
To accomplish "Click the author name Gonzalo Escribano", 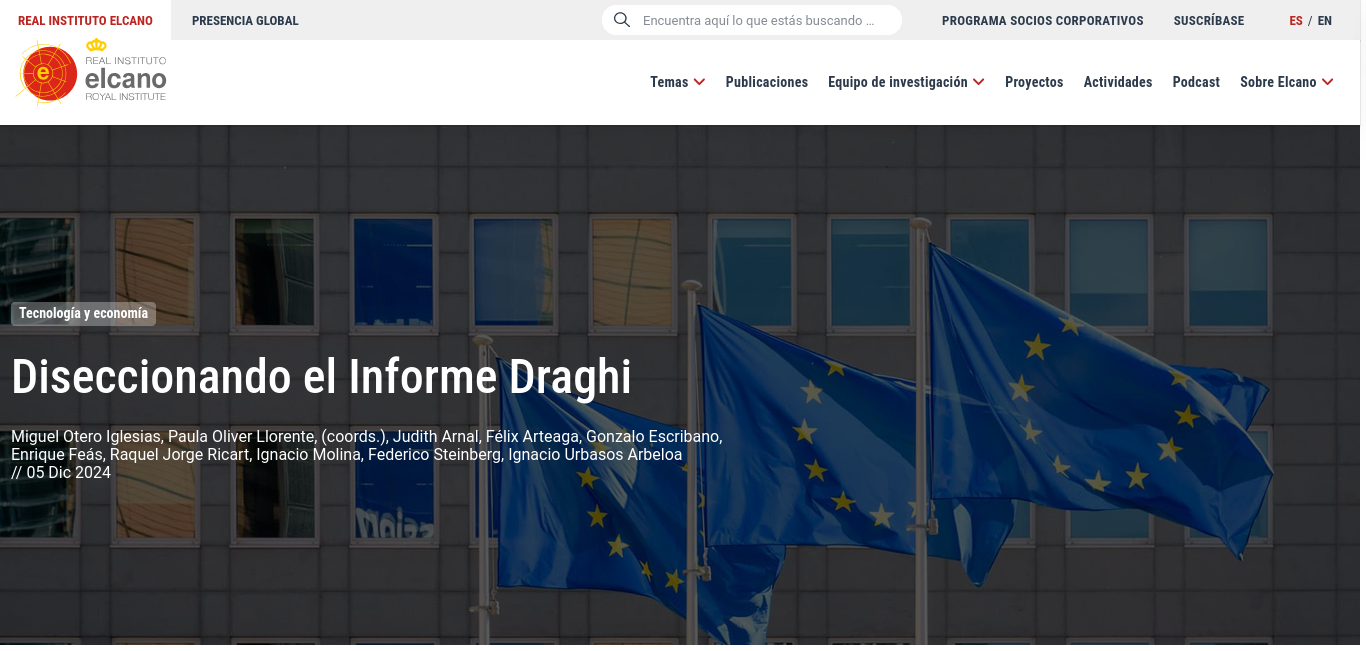I will [x=652, y=436].
